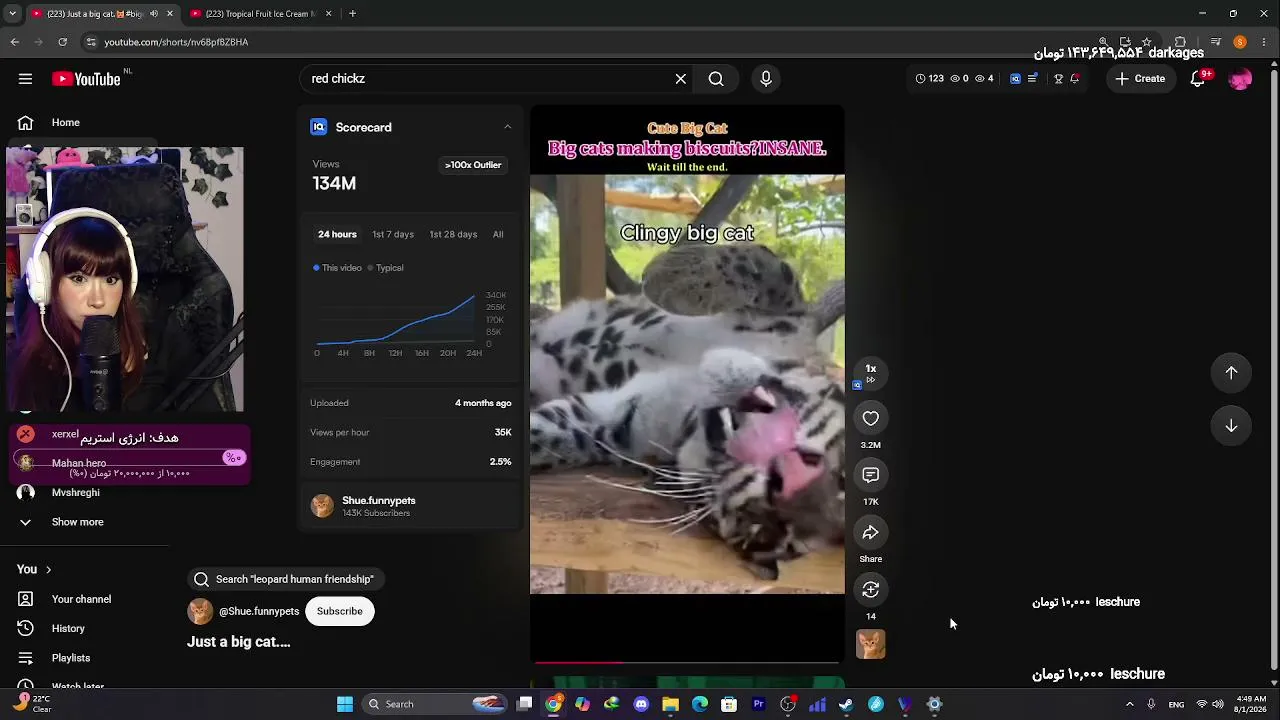Open the @Shue.funnypets handle link
This screenshot has width=1280, height=720.
click(x=259, y=611)
